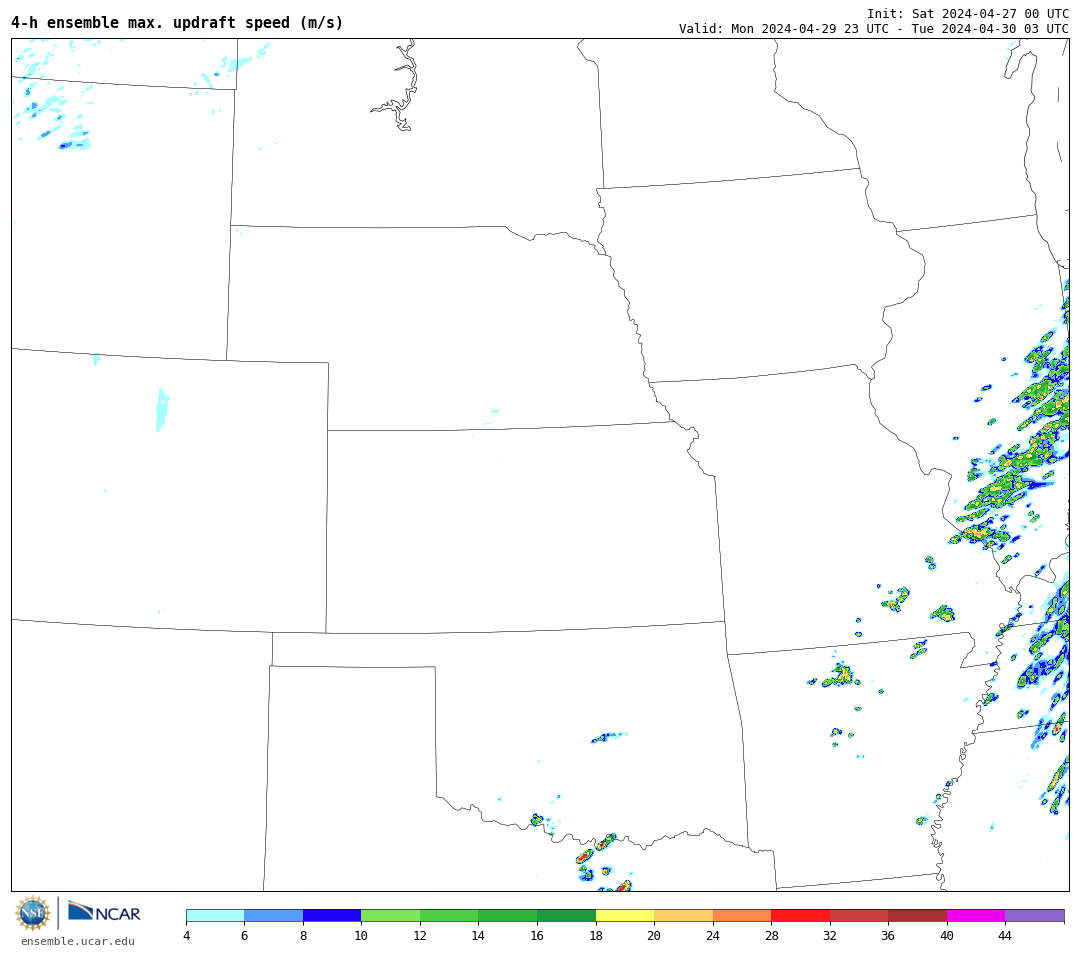Click the 20-24 m/s light orange swatch
The height and width of the screenshot is (954, 1080).
click(683, 915)
